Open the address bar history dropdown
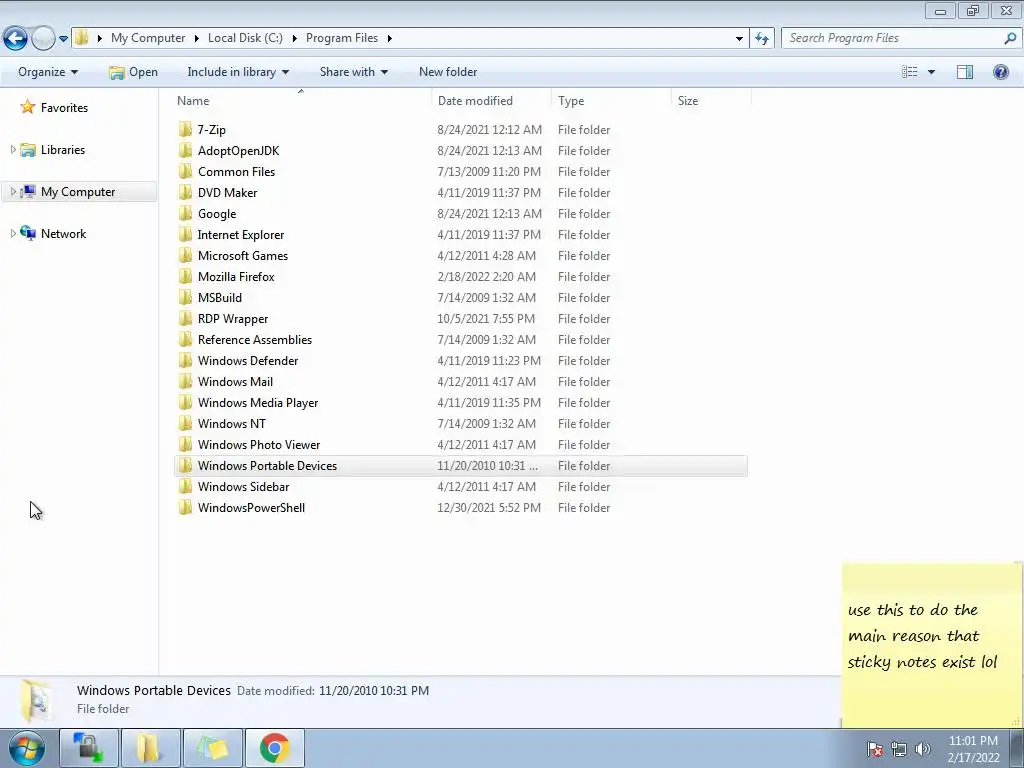 click(739, 38)
